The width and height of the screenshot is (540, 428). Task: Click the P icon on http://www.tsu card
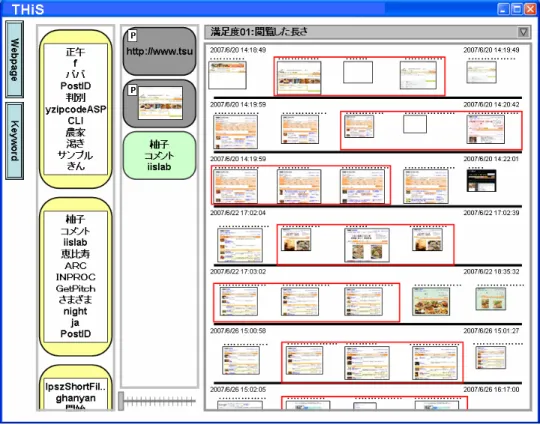pyautogui.click(x=133, y=35)
